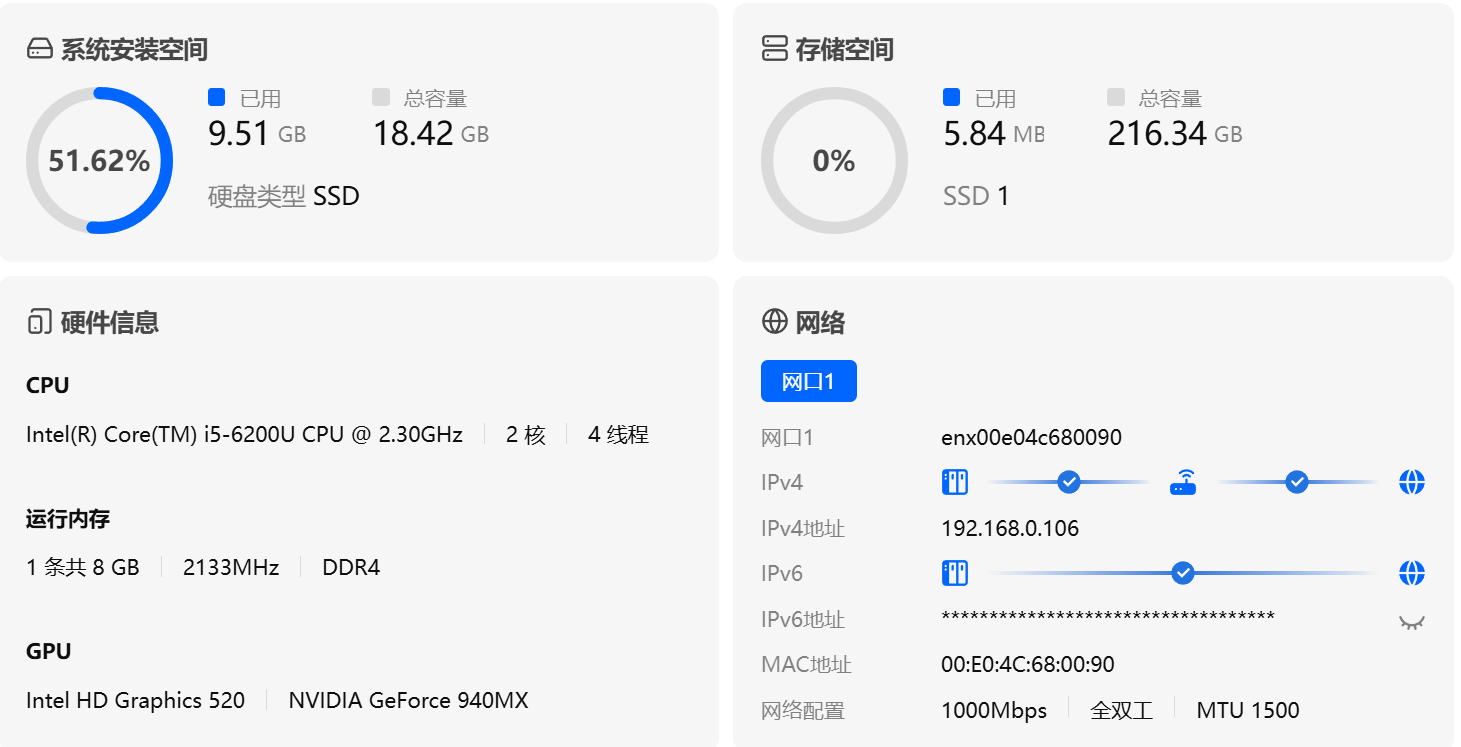The image size is (1461, 747).
Task: Select the 网口1 tab
Action: [x=808, y=381]
